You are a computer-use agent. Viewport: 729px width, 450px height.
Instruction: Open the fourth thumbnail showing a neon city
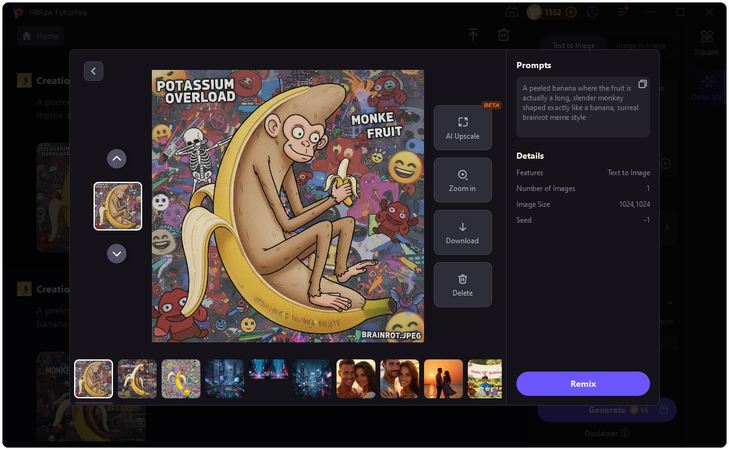click(225, 379)
